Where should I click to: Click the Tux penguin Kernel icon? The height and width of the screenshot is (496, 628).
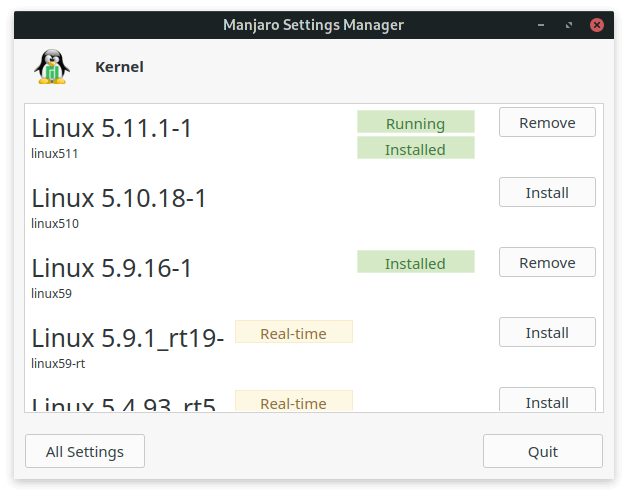click(x=52, y=67)
